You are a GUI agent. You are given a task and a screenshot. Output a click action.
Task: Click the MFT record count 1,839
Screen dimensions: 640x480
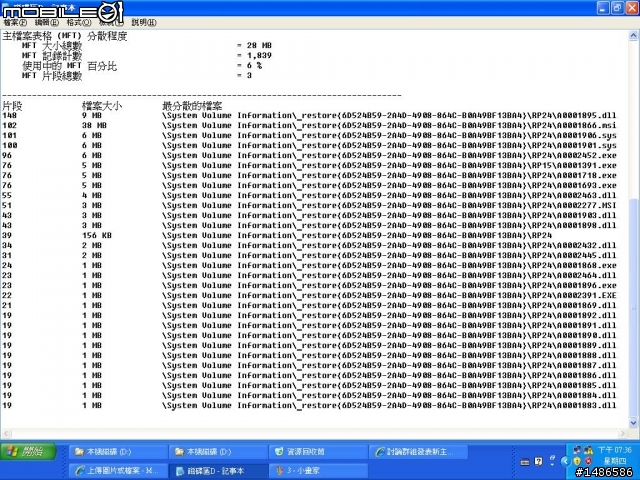(259, 56)
